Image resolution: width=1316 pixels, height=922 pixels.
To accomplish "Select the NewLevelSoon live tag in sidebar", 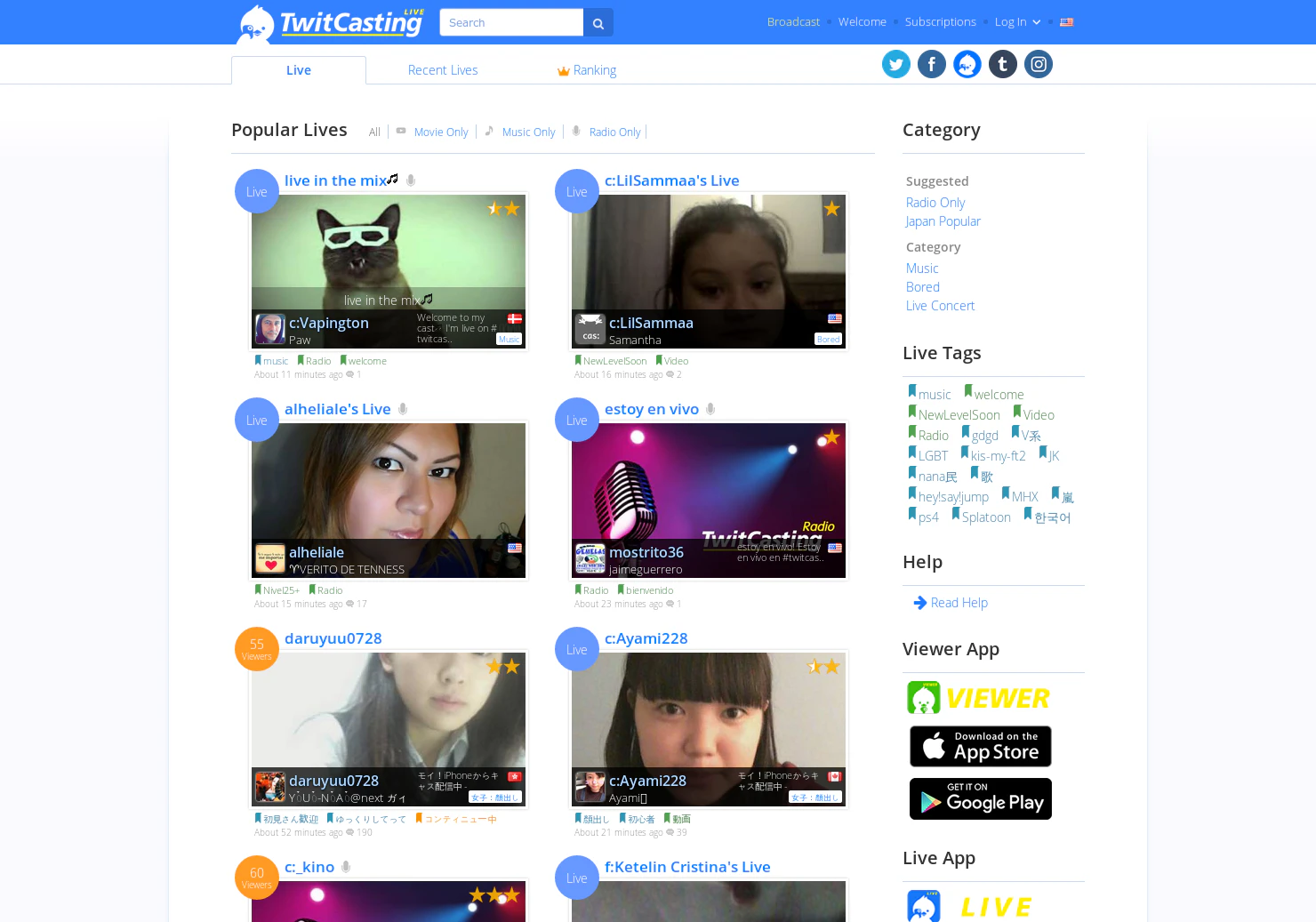I will (959, 415).
